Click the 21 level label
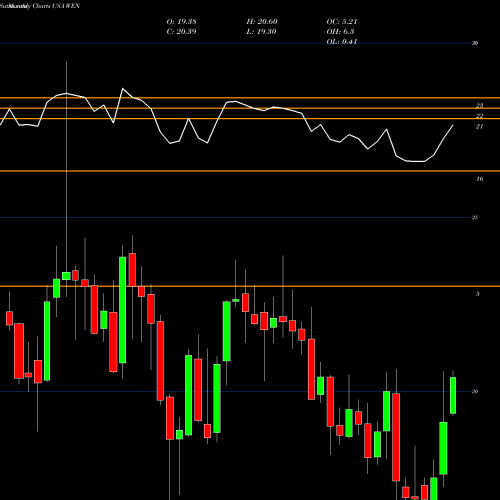The height and width of the screenshot is (500, 500). pos(479,127)
